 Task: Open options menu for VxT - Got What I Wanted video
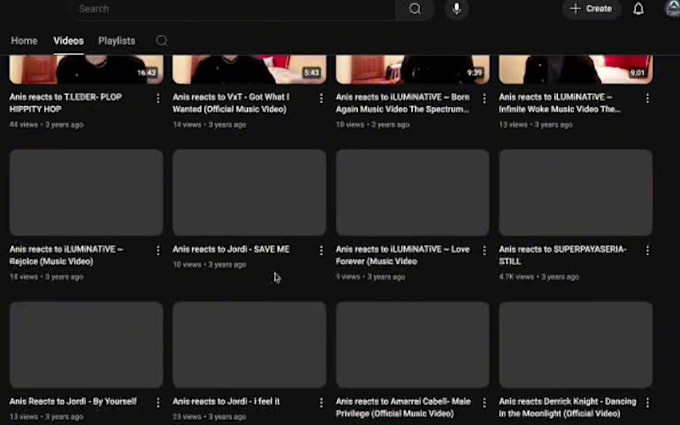pyautogui.click(x=321, y=98)
